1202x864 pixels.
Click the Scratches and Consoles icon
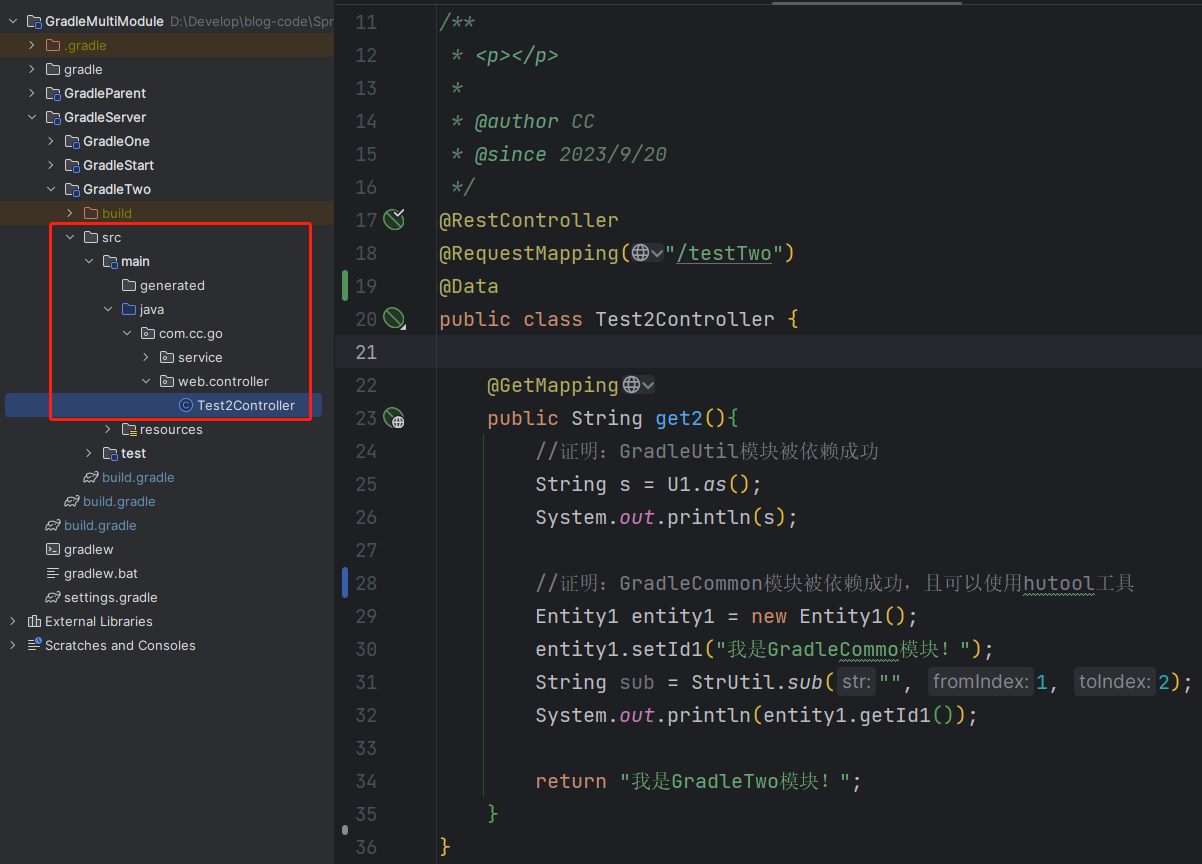tap(34, 645)
